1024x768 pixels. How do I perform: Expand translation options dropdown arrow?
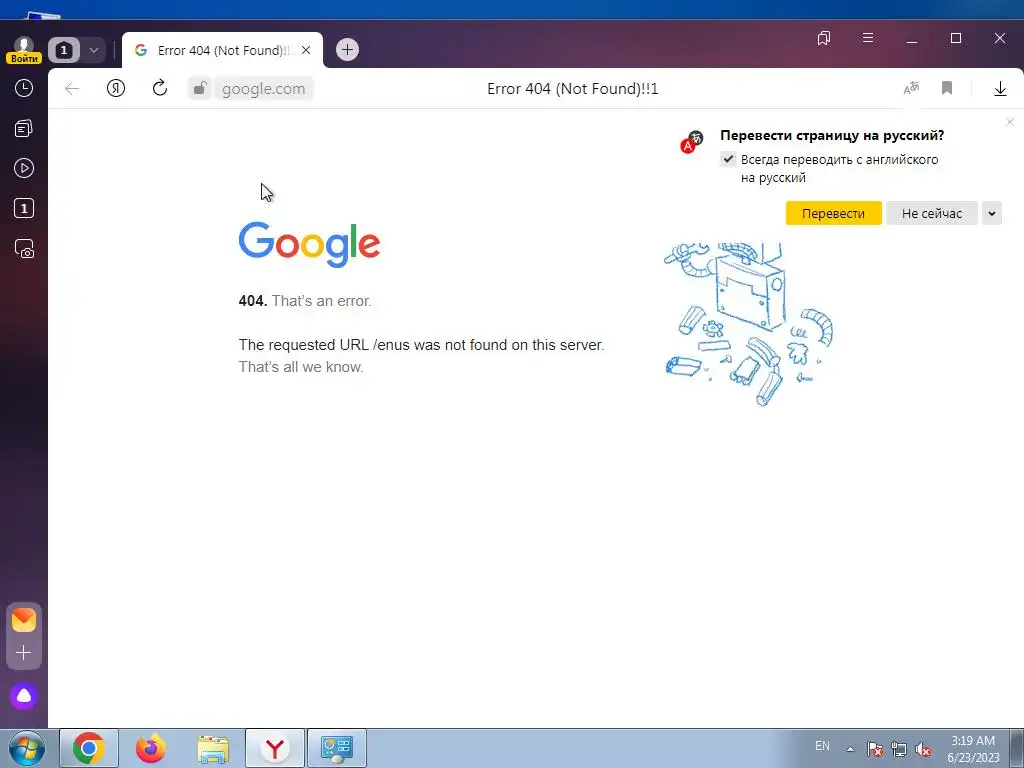pos(991,214)
